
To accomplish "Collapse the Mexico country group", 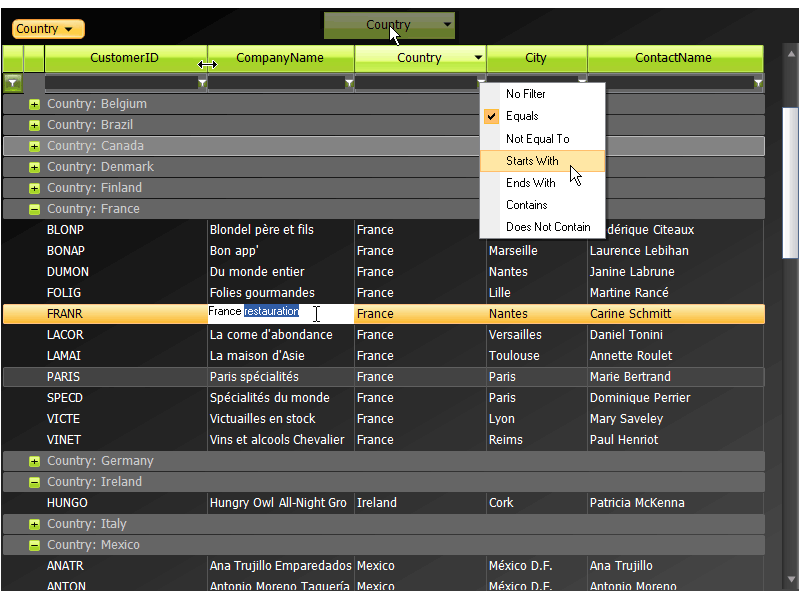I will tap(34, 545).
